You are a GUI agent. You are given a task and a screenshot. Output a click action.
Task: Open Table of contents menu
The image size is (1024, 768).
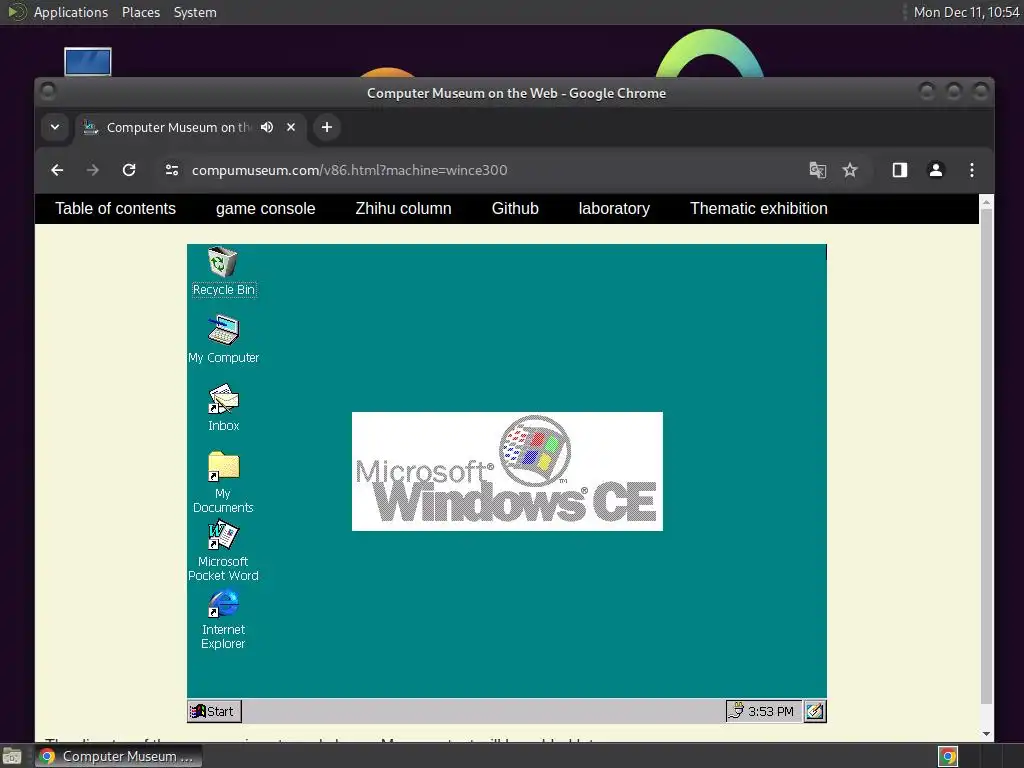116,208
